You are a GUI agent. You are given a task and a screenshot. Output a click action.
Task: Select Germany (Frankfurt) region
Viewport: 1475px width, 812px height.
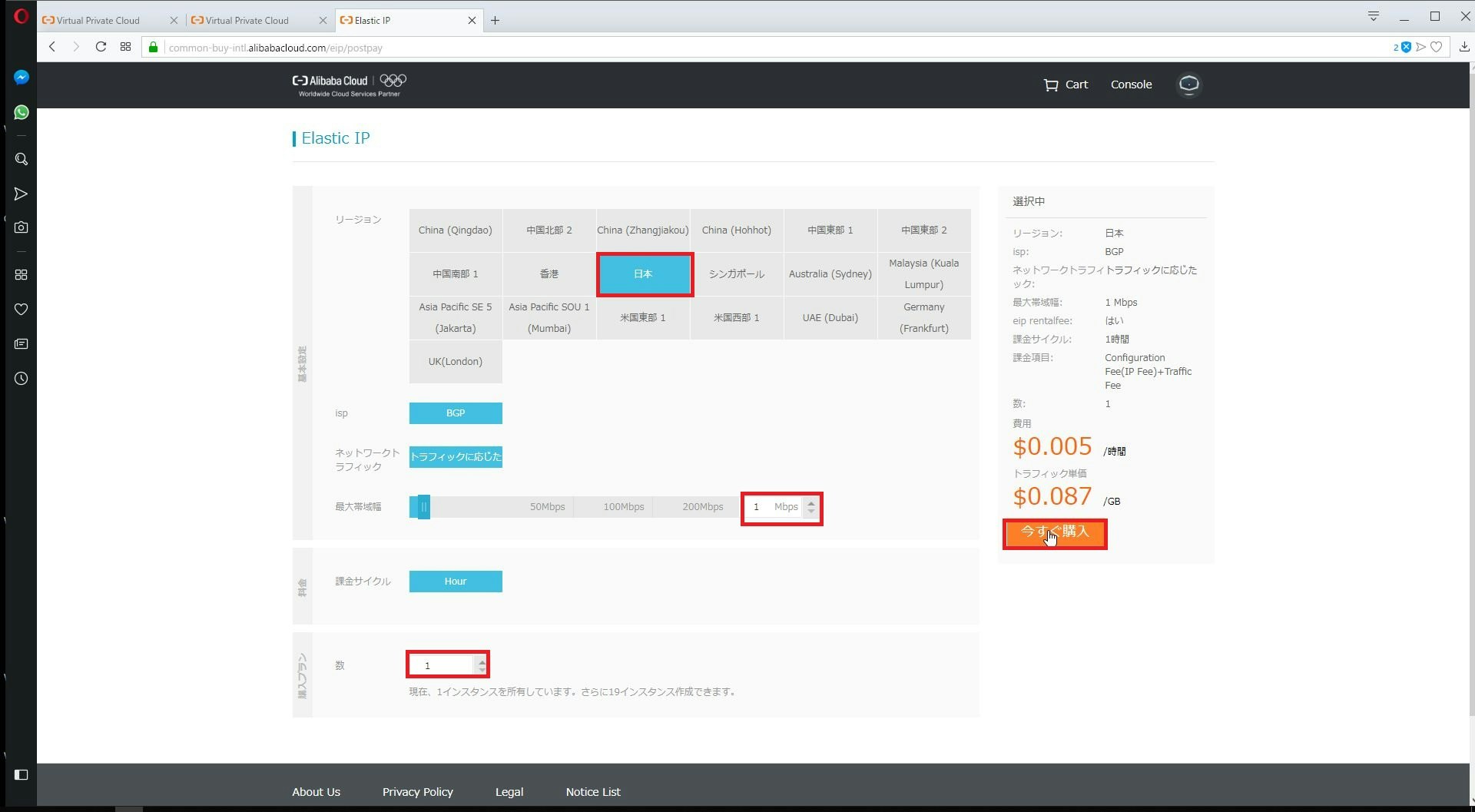(x=924, y=318)
